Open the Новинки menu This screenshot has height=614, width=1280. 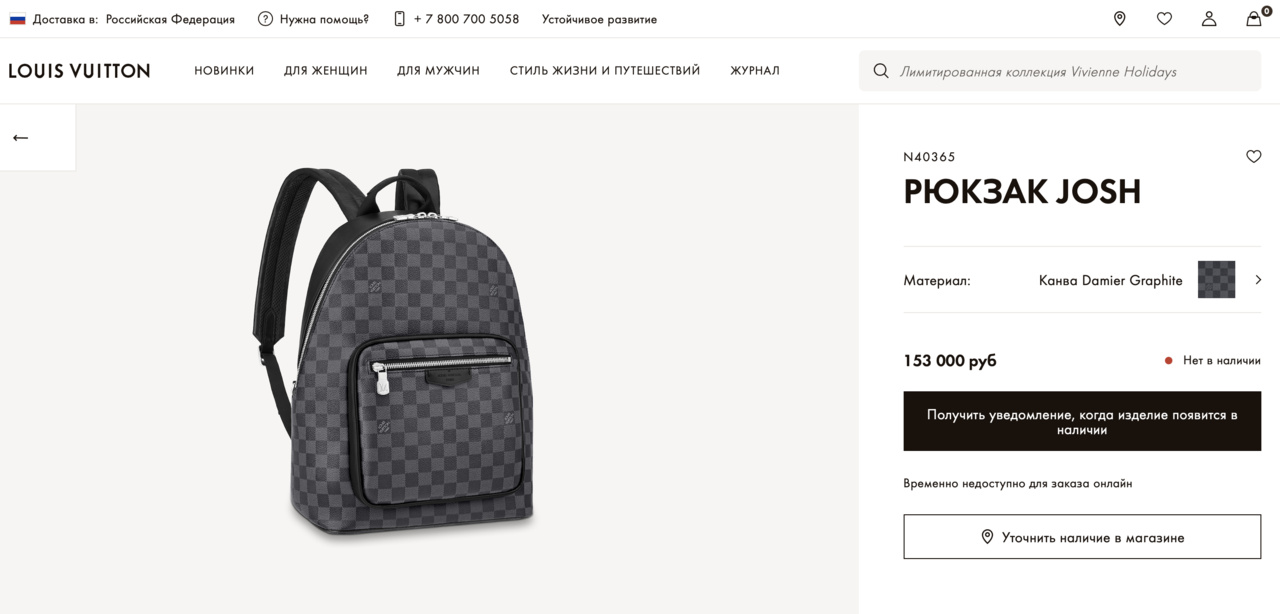click(224, 71)
